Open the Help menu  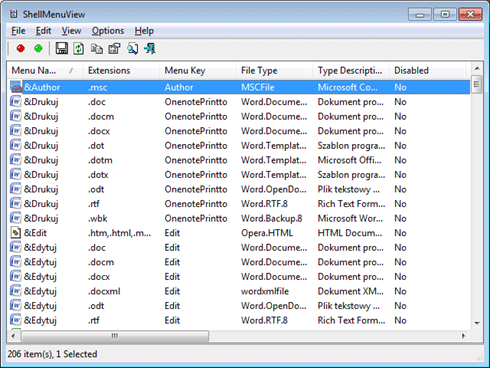[144, 31]
